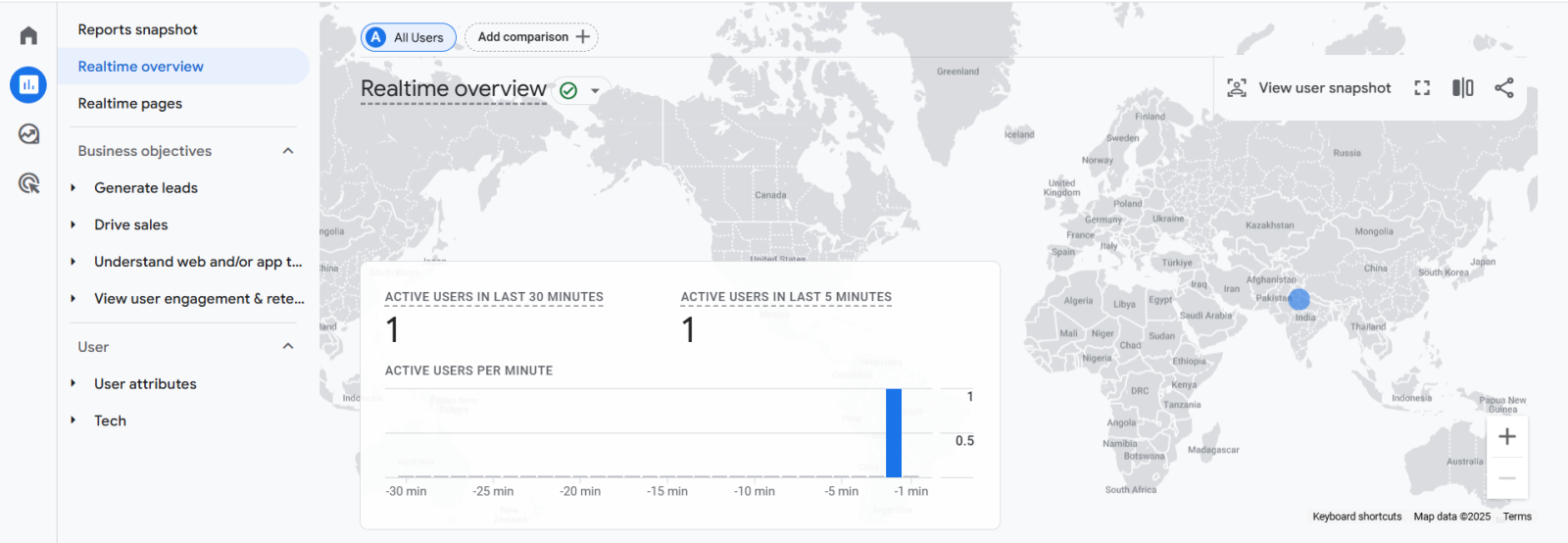Viewport: 1568px width, 543px height.
Task: Collapse the User section
Action: (x=288, y=347)
